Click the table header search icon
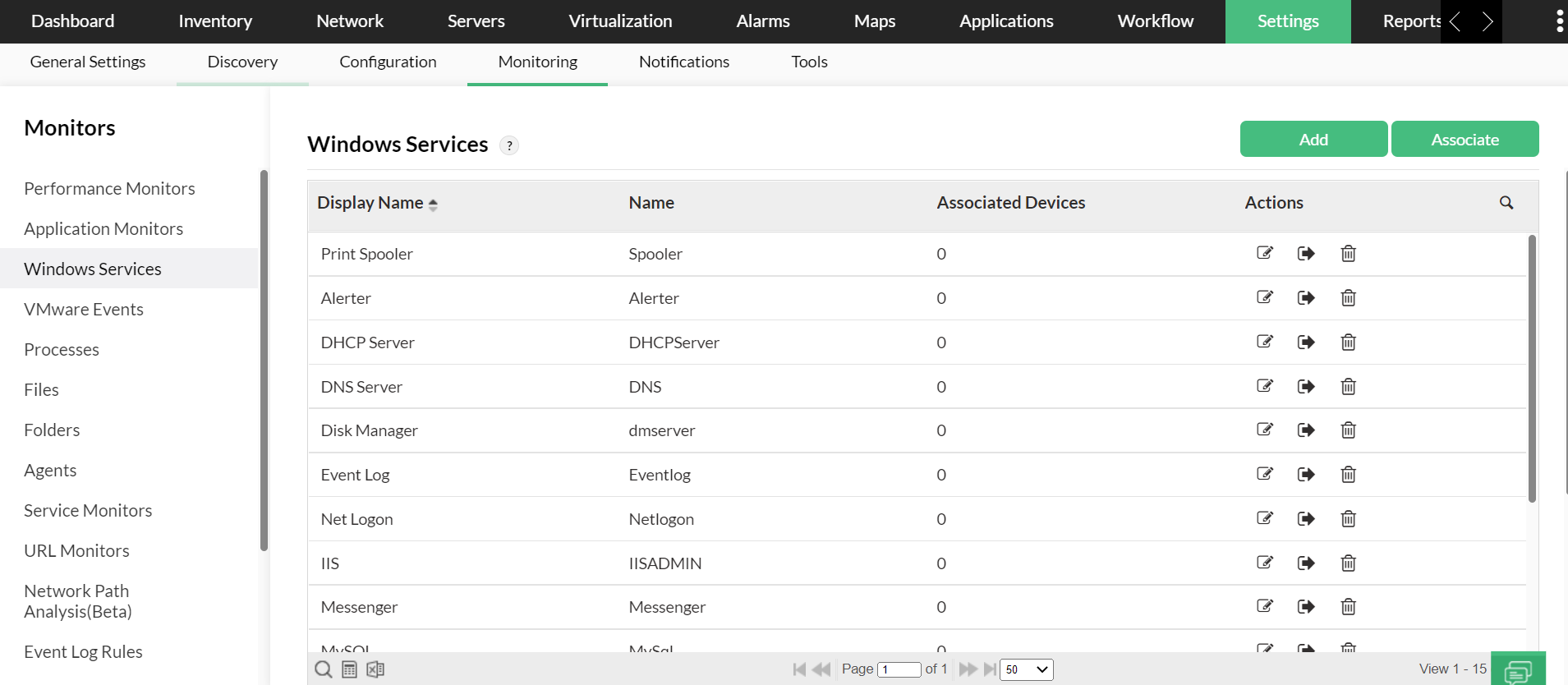Image resolution: width=1568 pixels, height=685 pixels. click(1506, 203)
